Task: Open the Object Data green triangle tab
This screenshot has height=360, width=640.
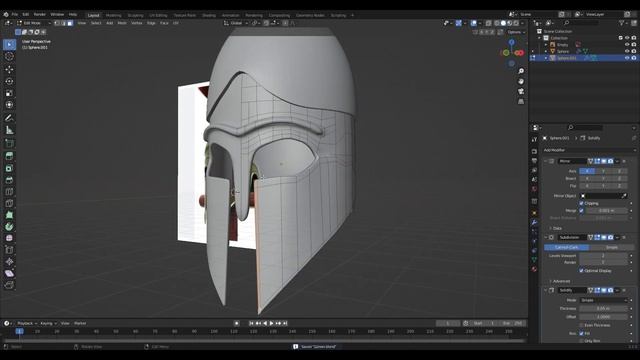Action: [534, 260]
